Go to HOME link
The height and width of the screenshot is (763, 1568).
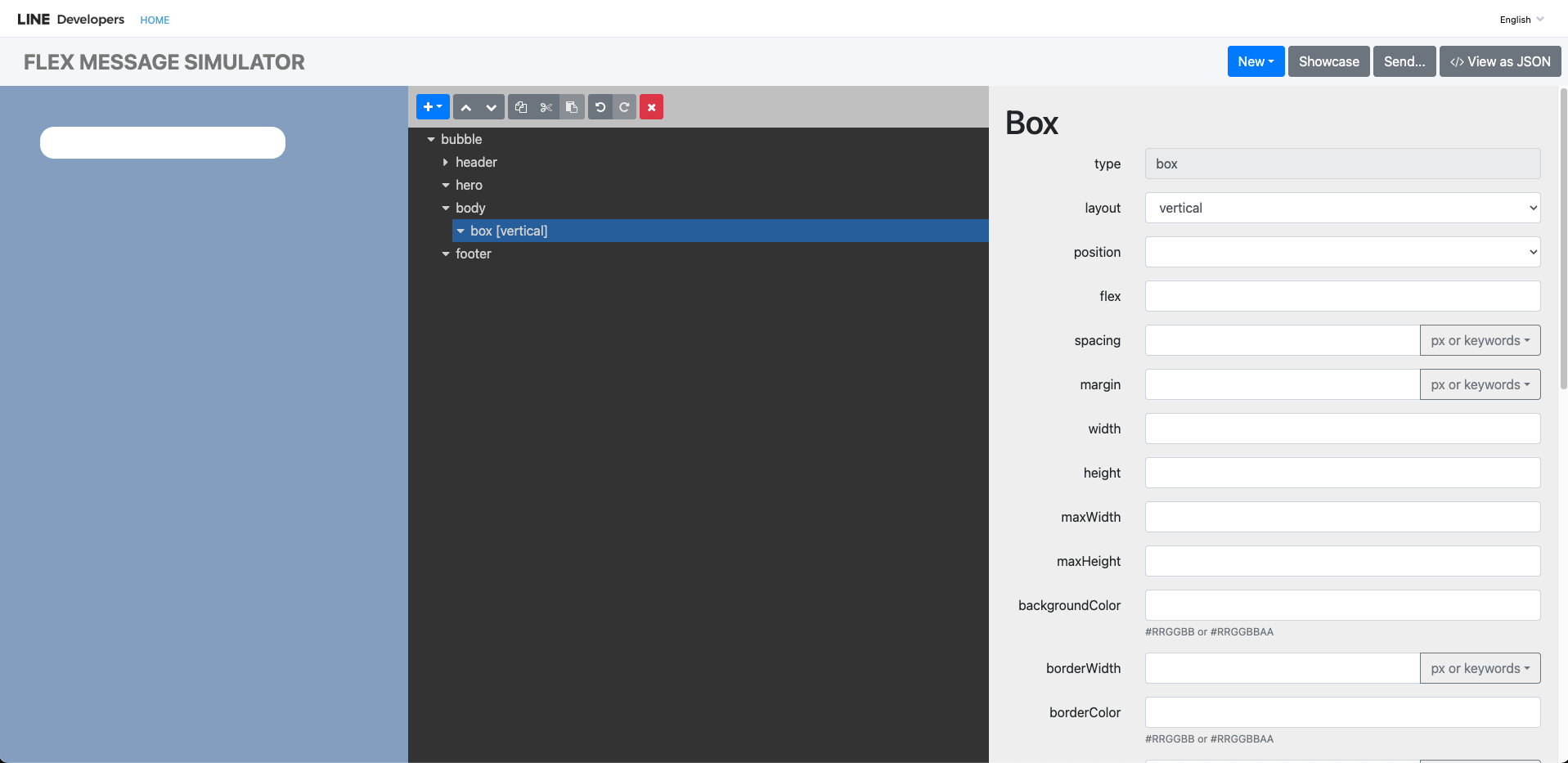pyautogui.click(x=155, y=20)
